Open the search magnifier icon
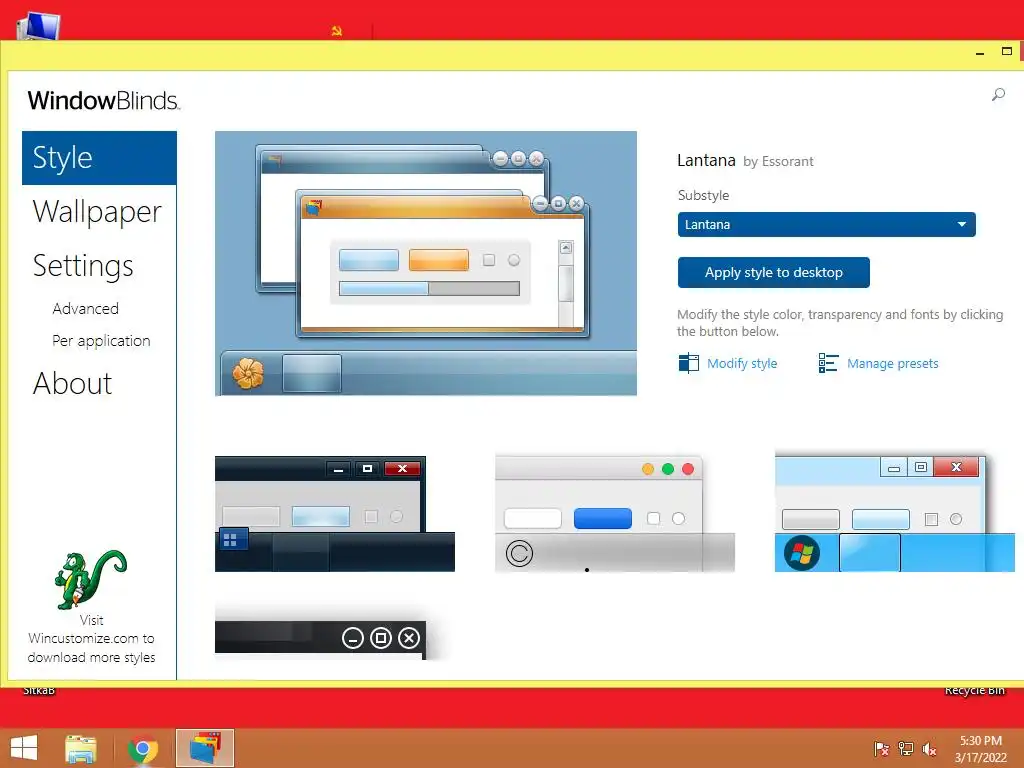This screenshot has height=768, width=1024. pos(998,95)
